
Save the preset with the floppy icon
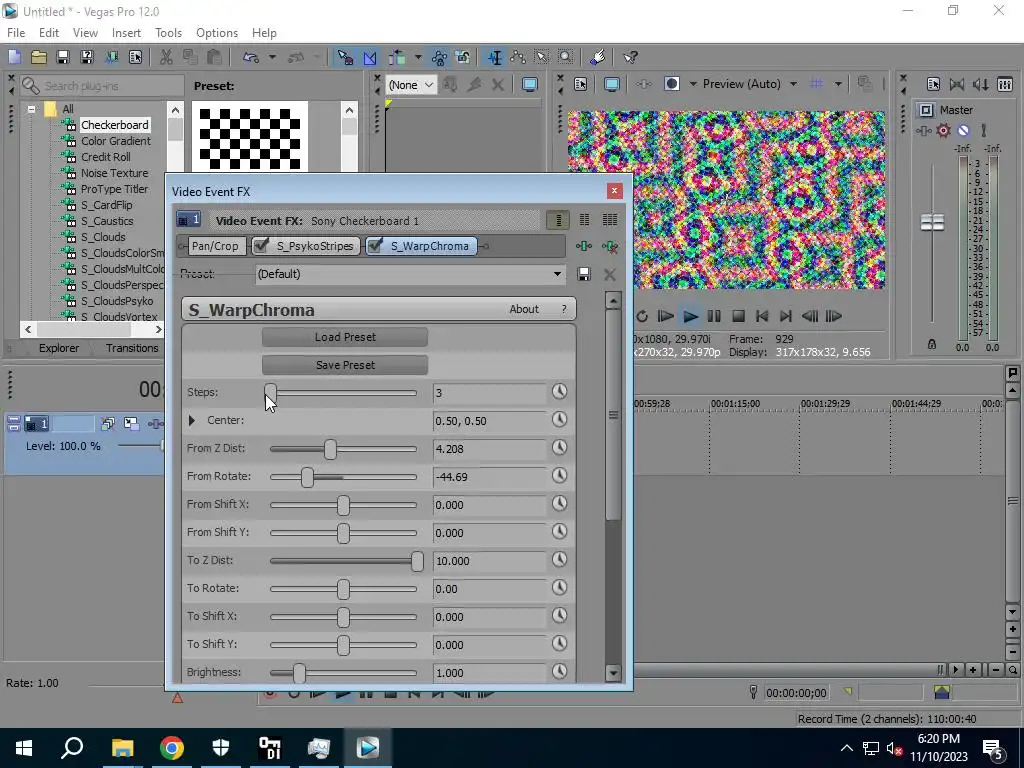[584, 274]
